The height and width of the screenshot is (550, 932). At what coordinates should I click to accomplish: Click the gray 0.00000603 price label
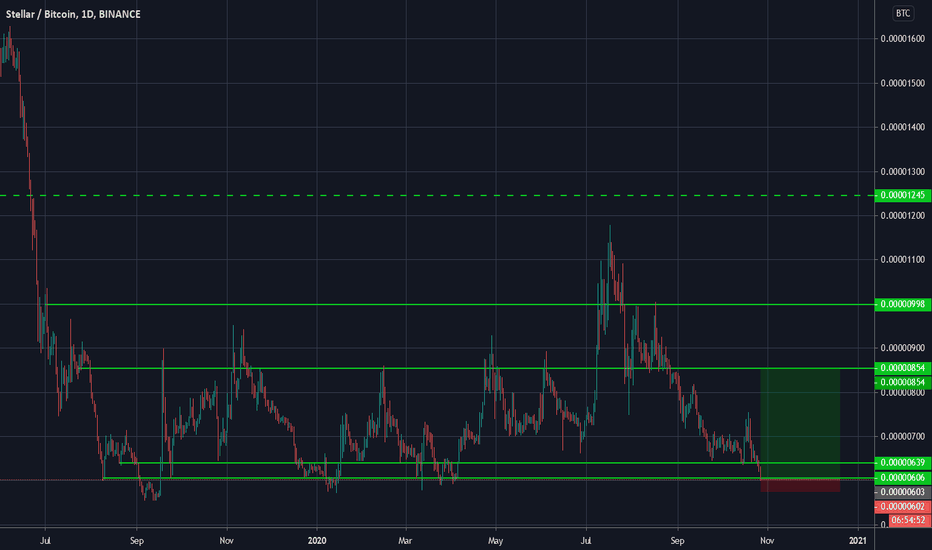(902, 492)
